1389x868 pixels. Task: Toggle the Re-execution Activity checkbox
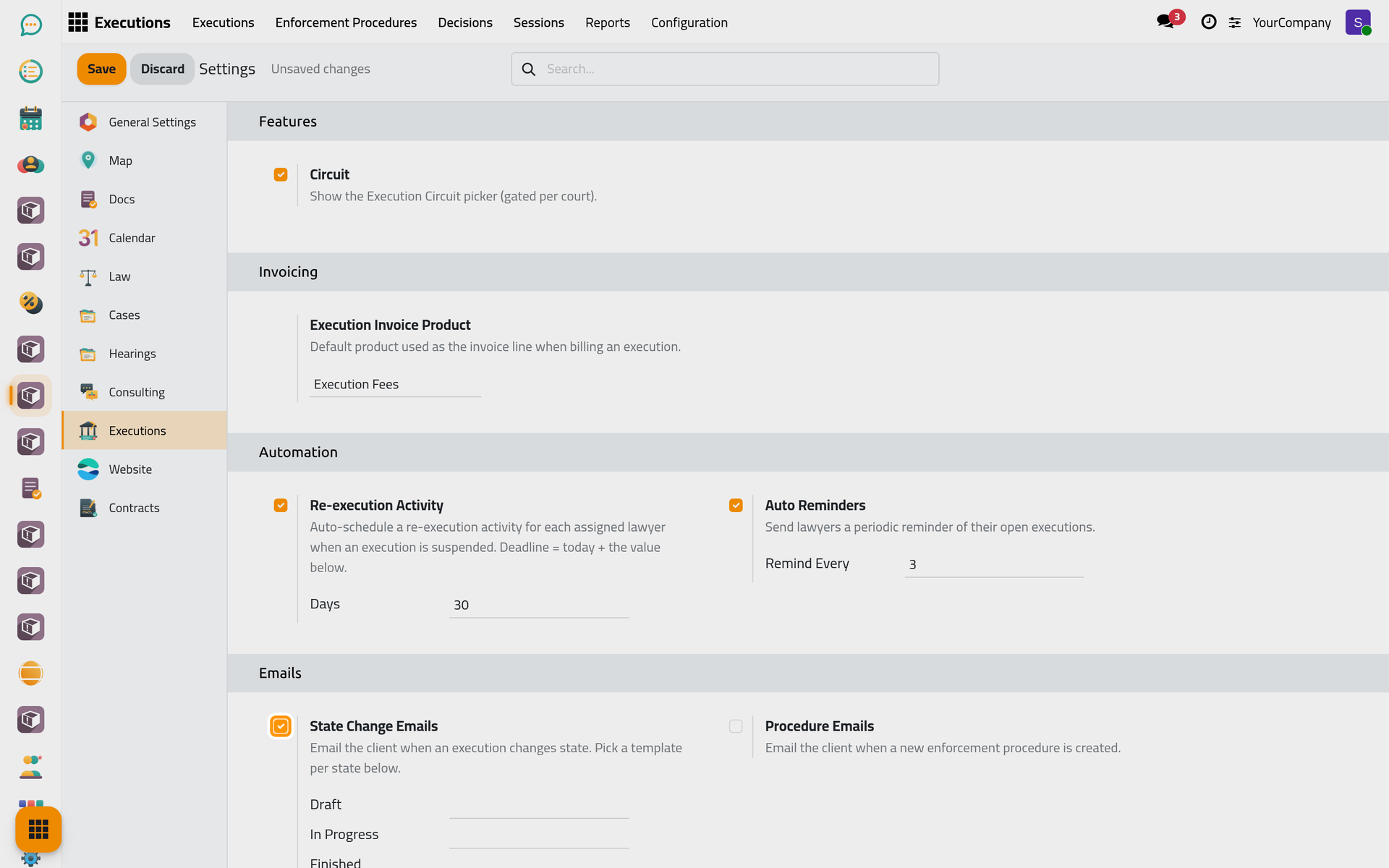coord(281,506)
